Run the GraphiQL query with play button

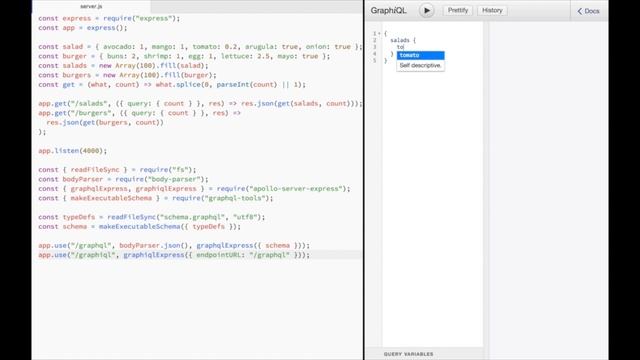point(427,11)
